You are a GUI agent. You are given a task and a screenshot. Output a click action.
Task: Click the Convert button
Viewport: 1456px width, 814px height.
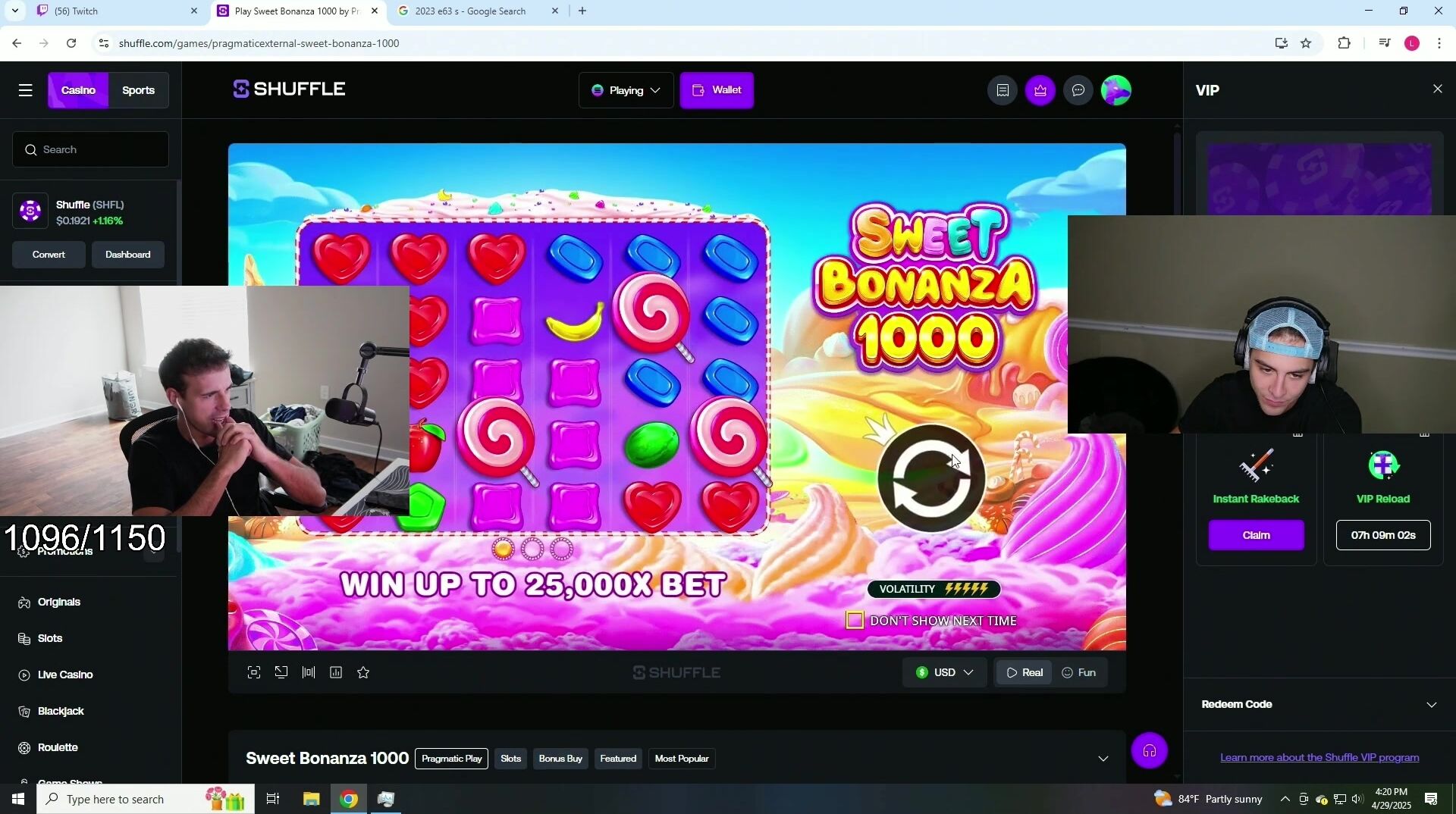click(49, 255)
